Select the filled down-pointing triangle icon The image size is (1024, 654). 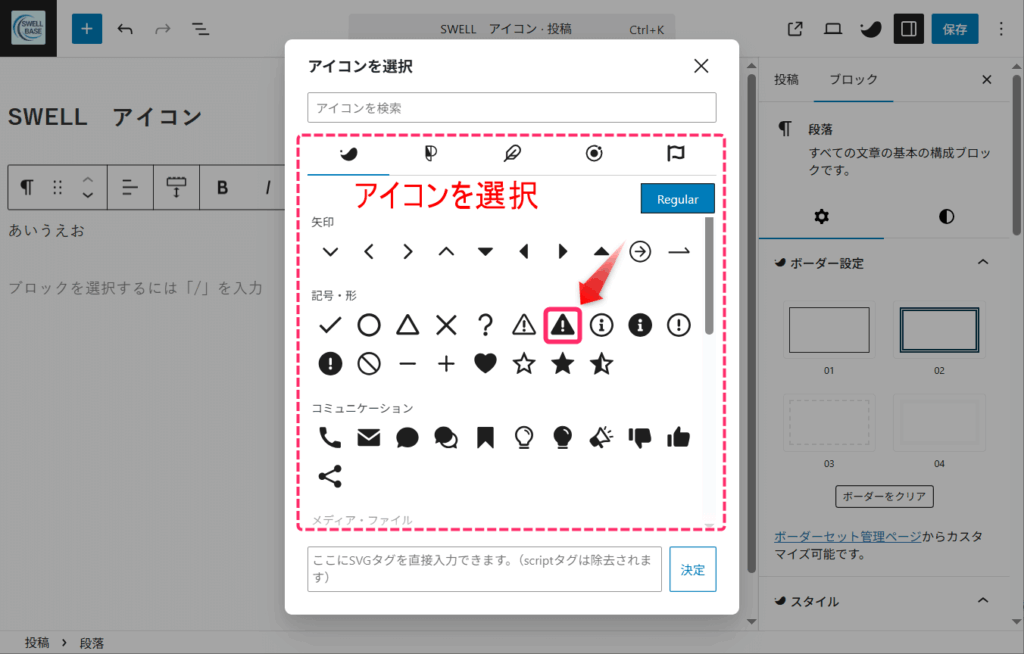click(x=485, y=252)
